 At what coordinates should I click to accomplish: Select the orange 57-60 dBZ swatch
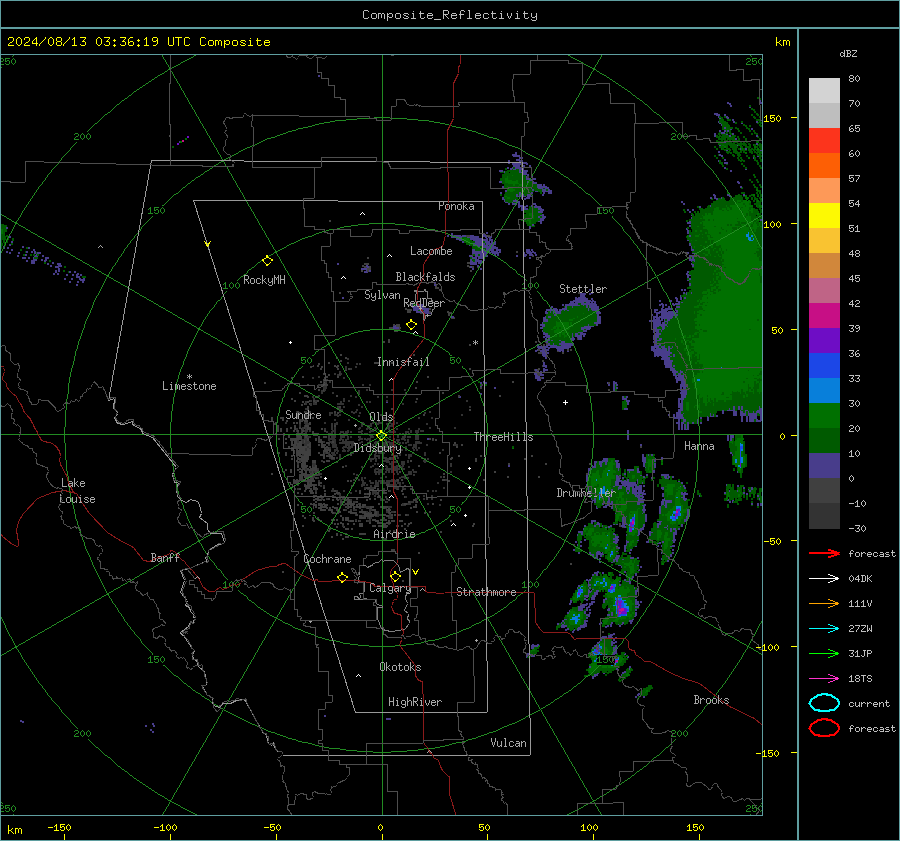(x=824, y=166)
